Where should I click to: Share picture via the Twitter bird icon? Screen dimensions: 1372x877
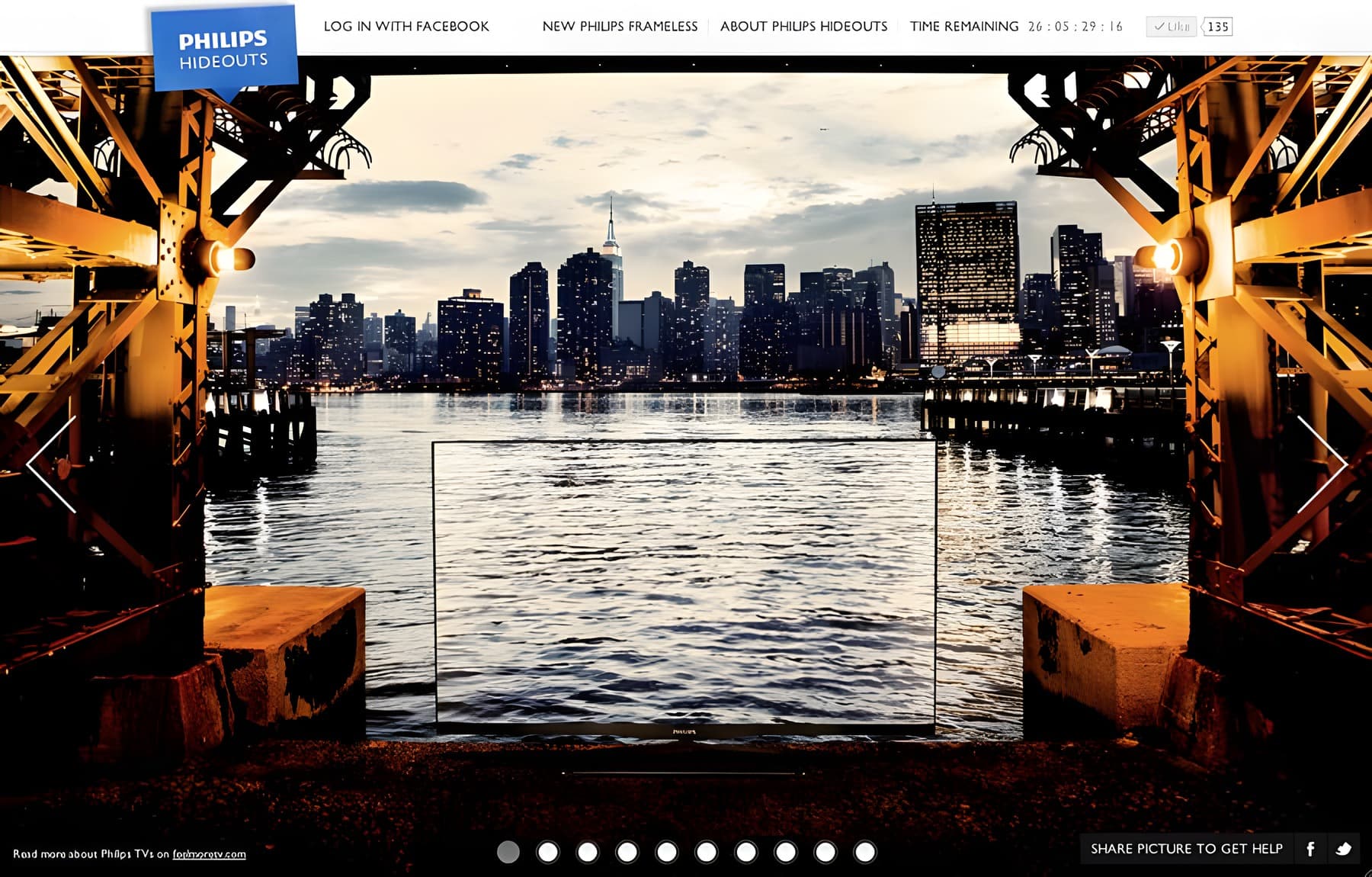[x=1343, y=849]
